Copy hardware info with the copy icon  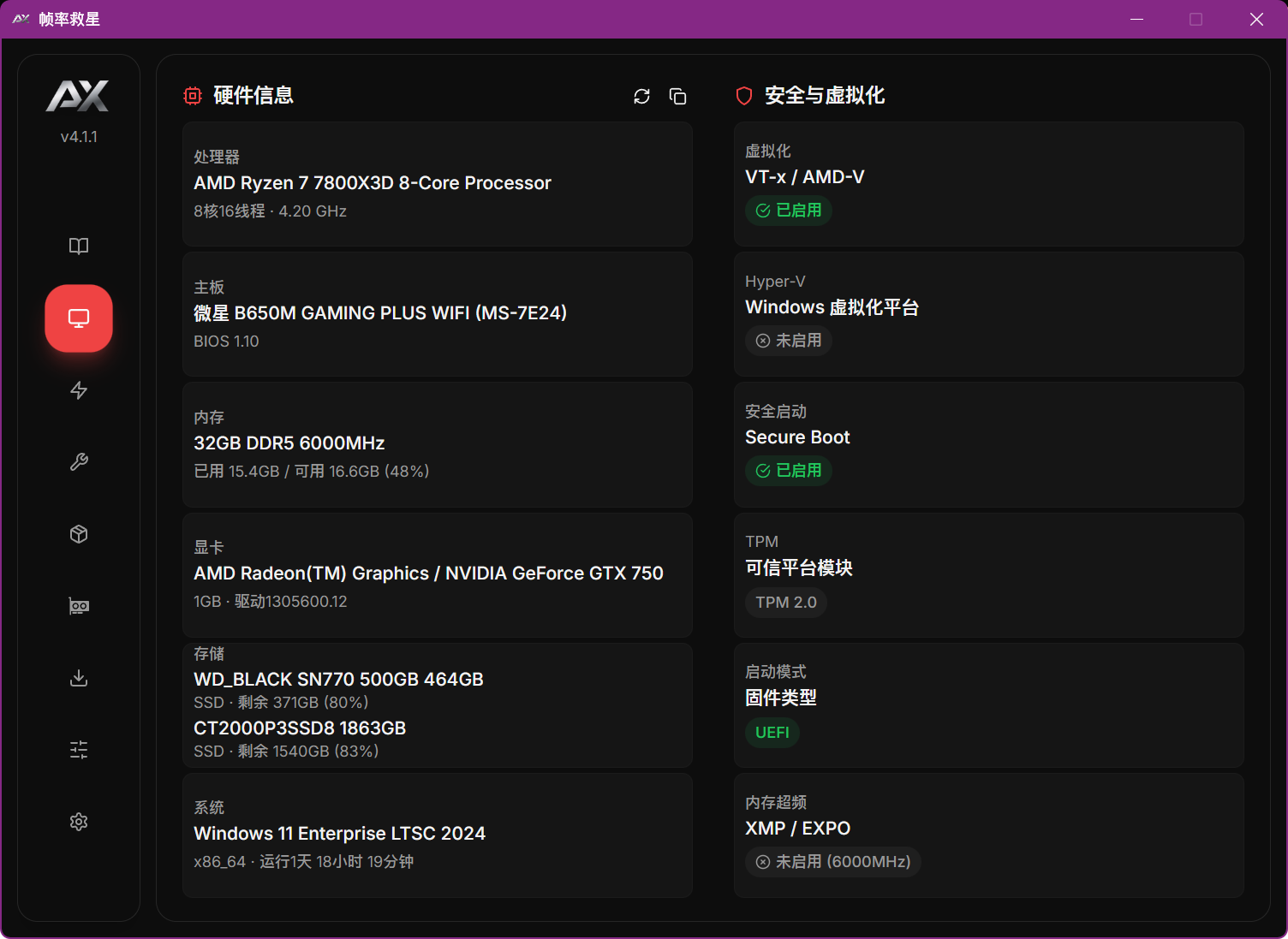(x=677, y=97)
